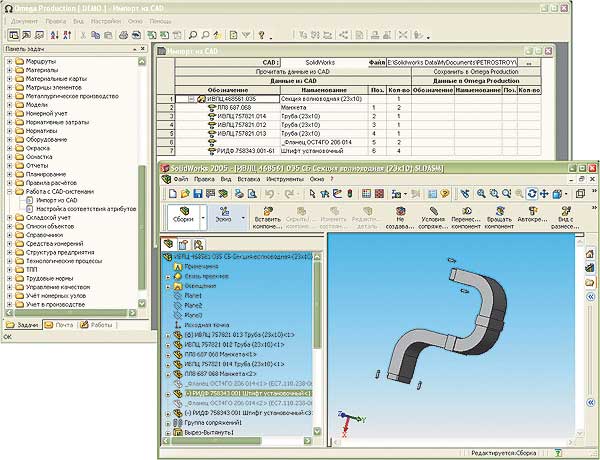Open the Инструменты menu in SolidWorks
The height and width of the screenshot is (460, 600).
285,179
